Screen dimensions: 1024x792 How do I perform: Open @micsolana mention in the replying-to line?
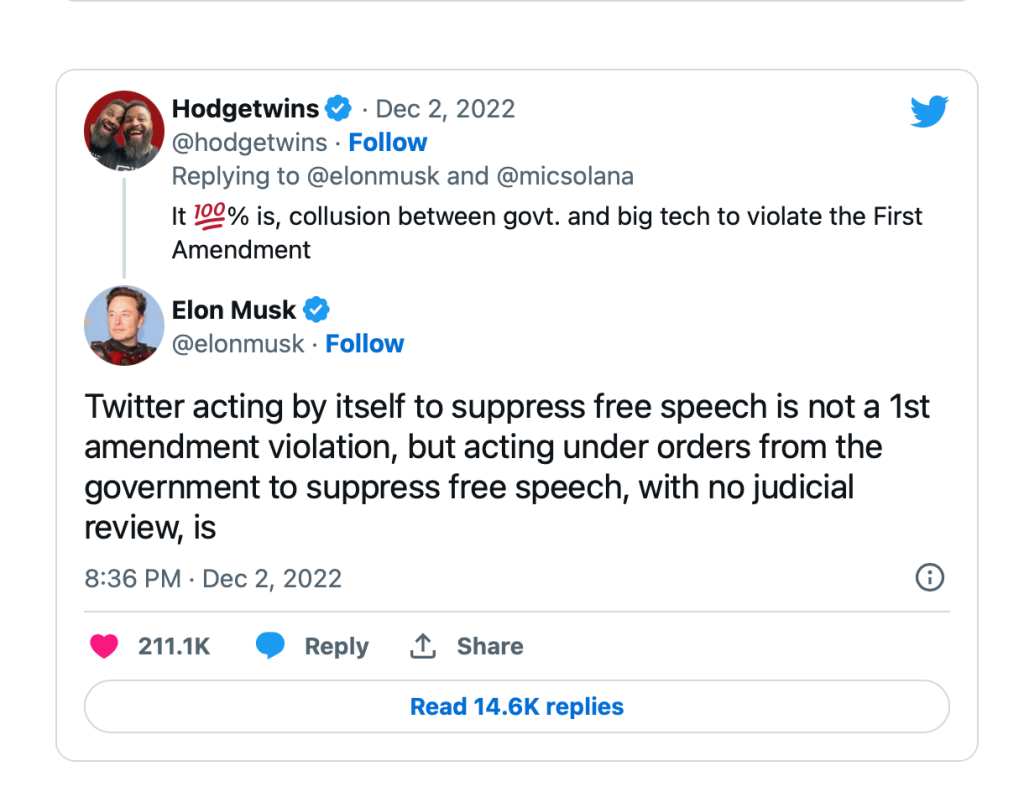564,176
